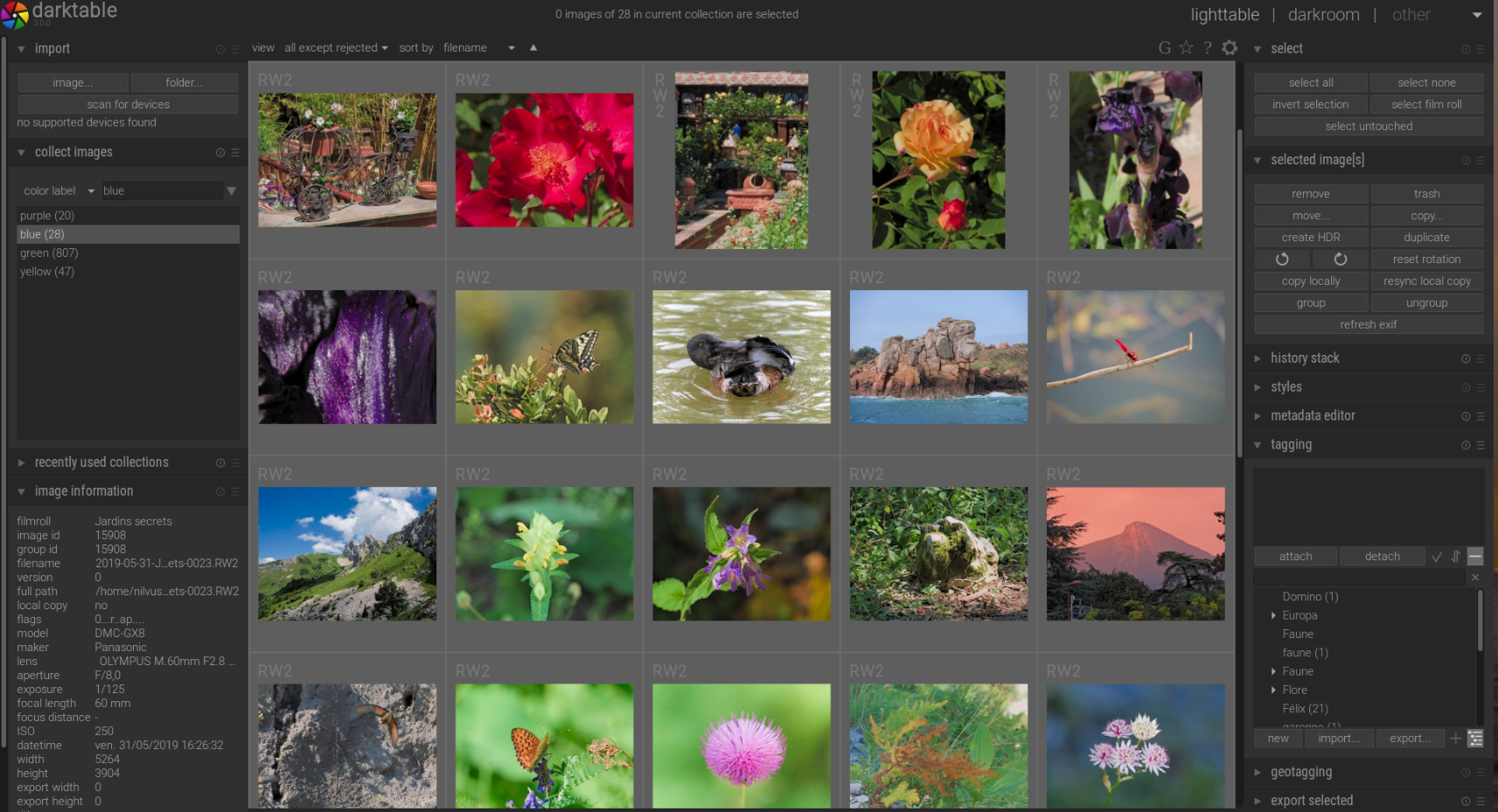Expand the history stack panel
The width and height of the screenshot is (1498, 812).
coord(1304,358)
